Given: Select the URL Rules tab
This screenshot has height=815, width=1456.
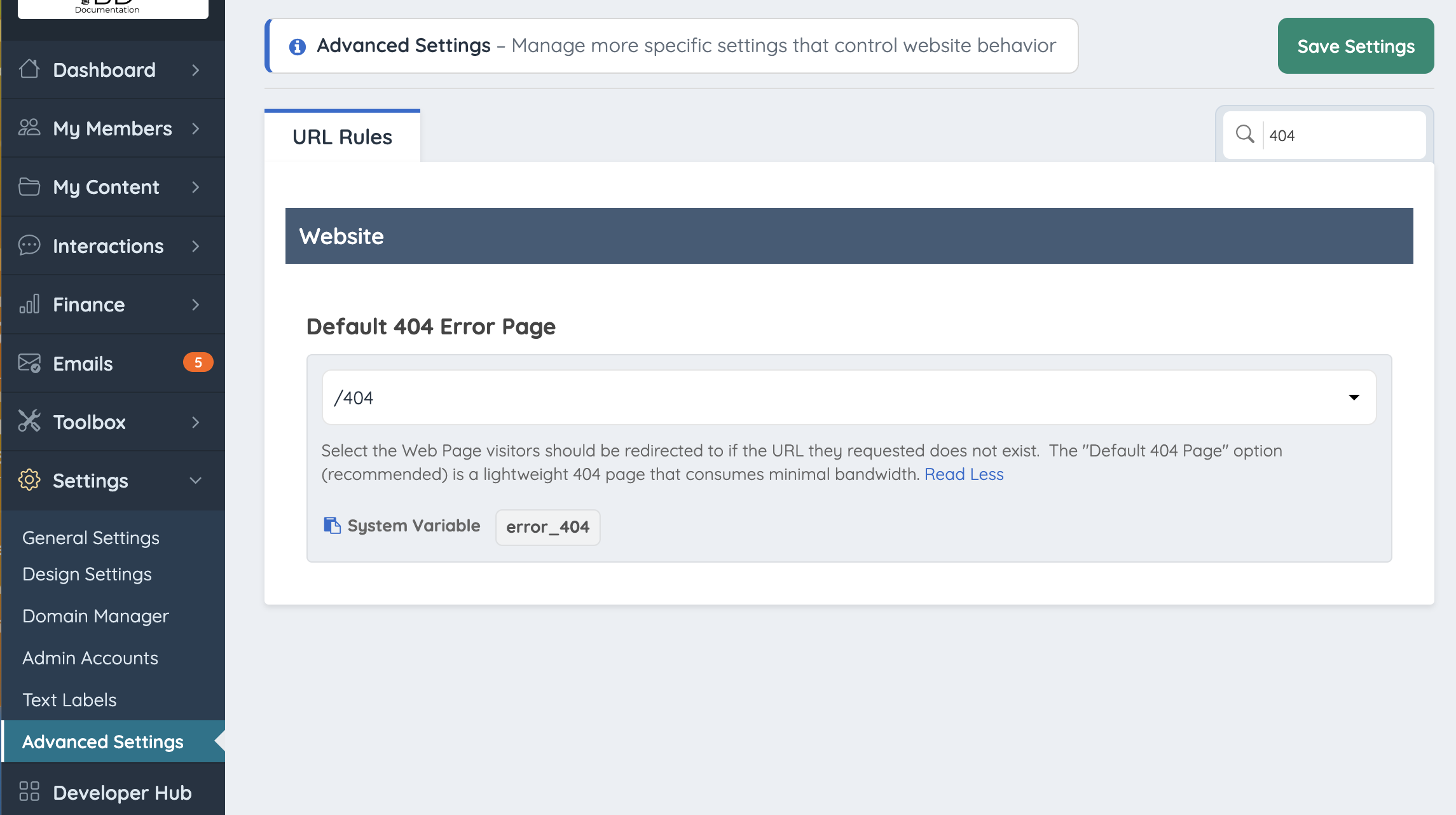Looking at the screenshot, I should [342, 137].
